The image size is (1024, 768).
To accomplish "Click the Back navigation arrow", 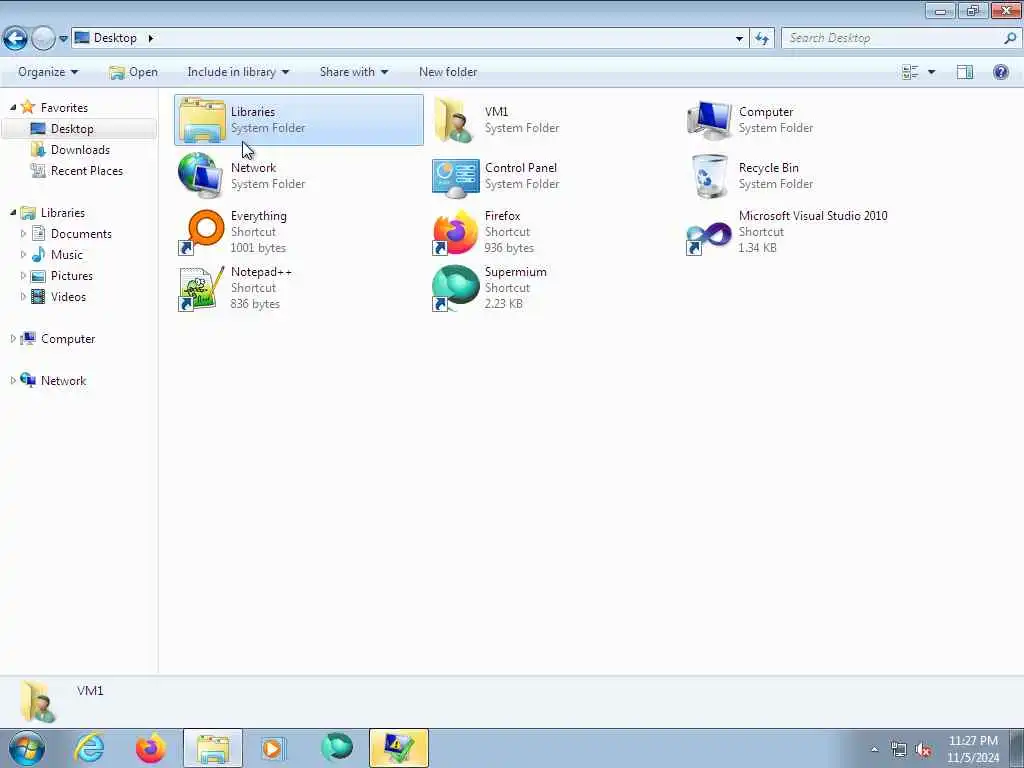I will pos(15,39).
